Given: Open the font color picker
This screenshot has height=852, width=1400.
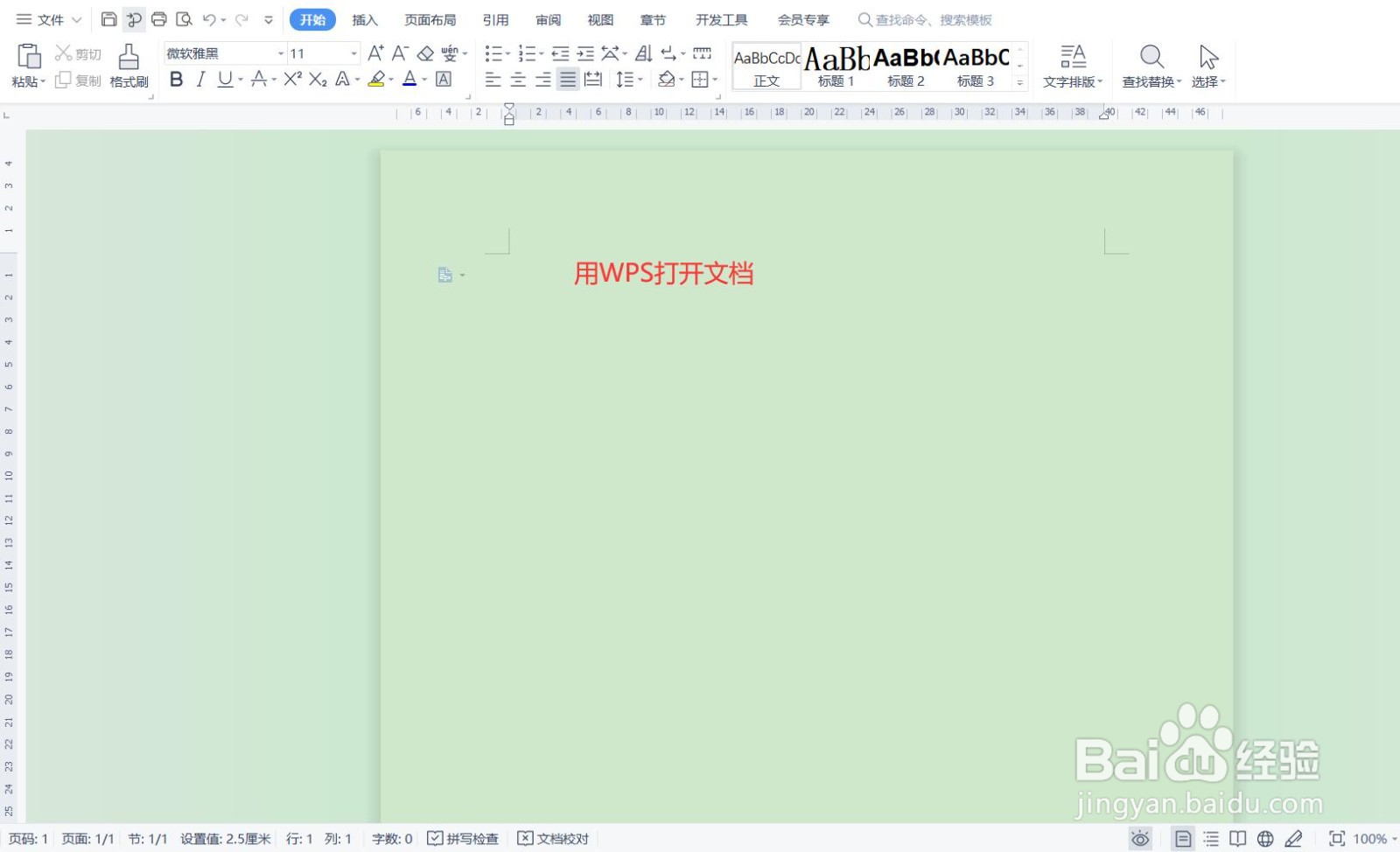Looking at the screenshot, I should (x=409, y=80).
